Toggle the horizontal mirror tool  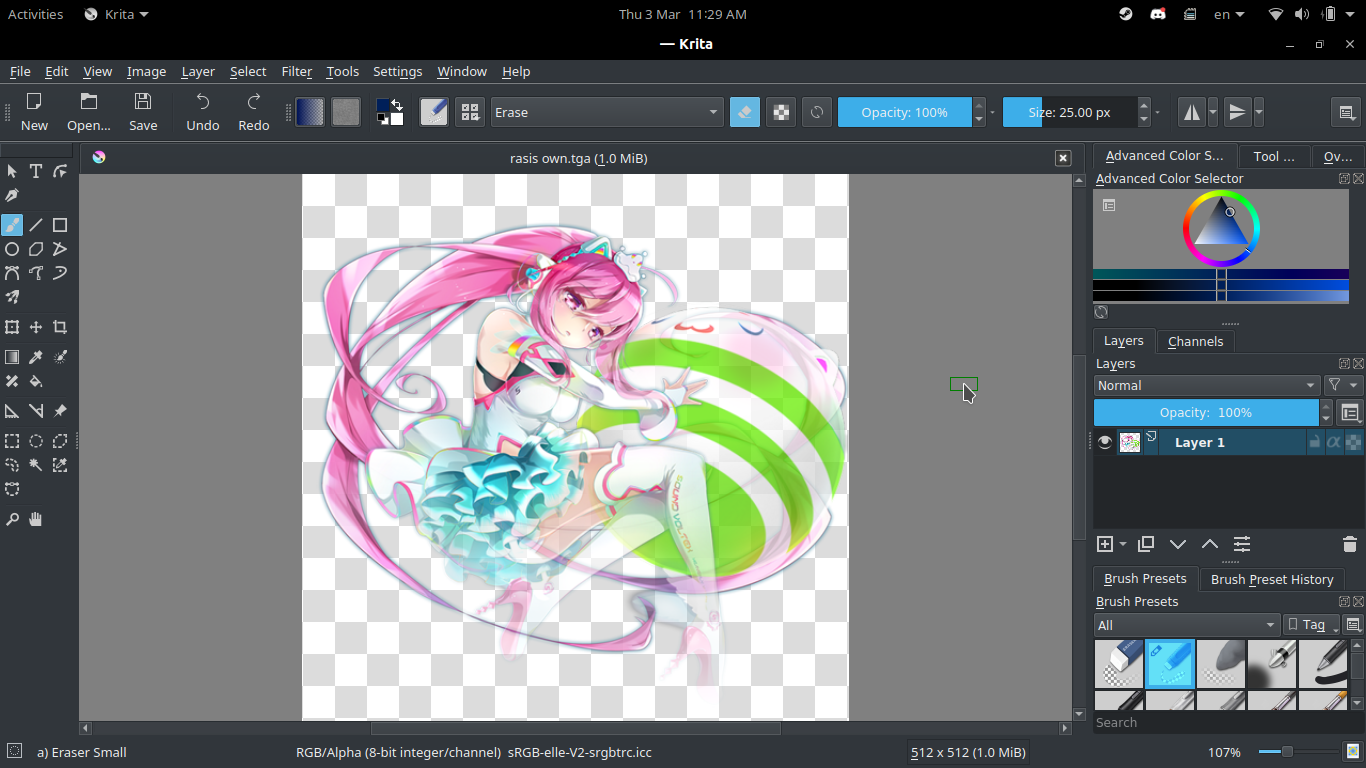[x=1192, y=112]
